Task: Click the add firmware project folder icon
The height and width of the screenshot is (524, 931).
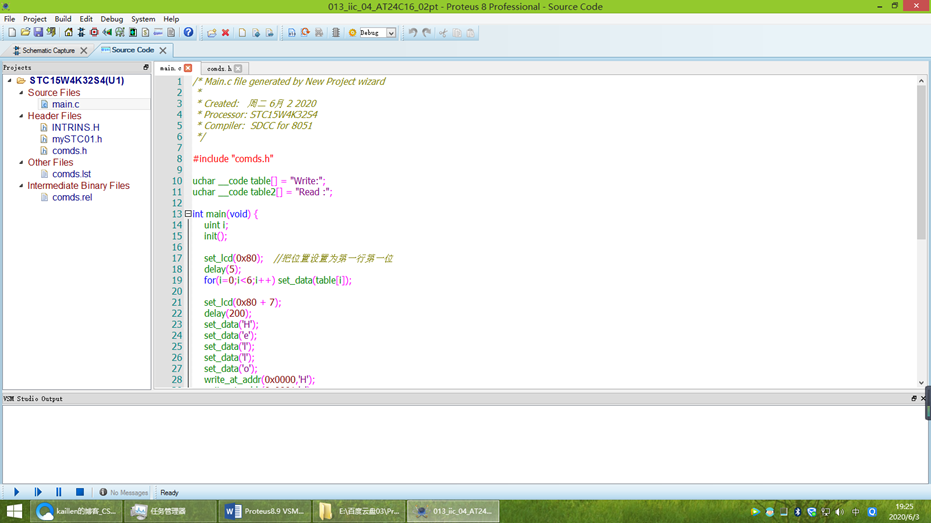Action: [212, 33]
